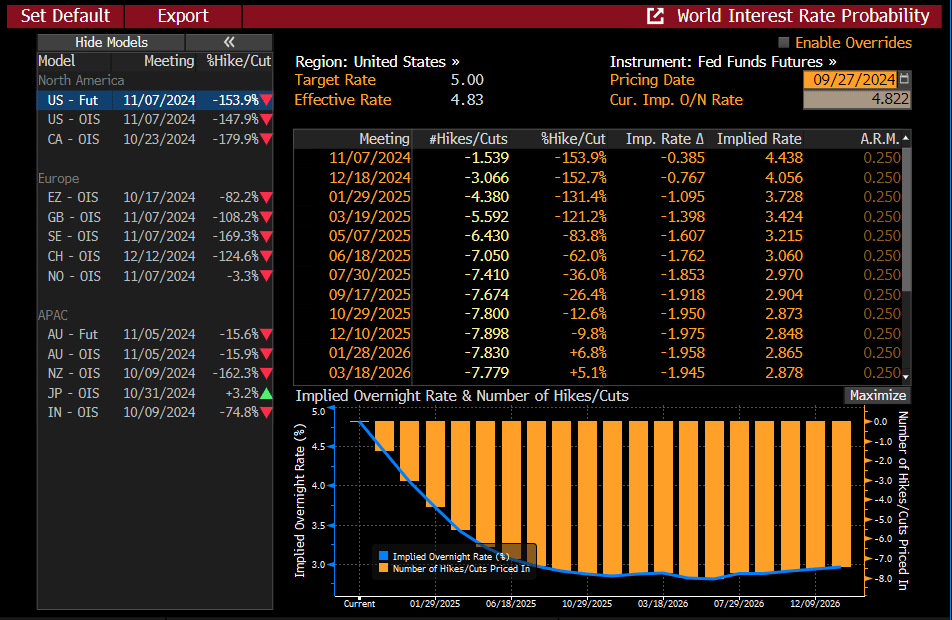Viewport: 952px width, 620px height.
Task: Select the GB - OIS model row
Action: 155,217
